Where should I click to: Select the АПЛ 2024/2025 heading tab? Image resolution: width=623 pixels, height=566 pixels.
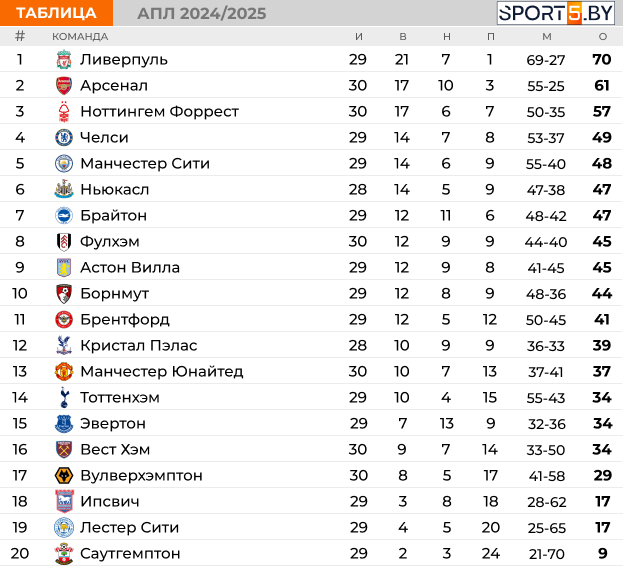[202, 14]
